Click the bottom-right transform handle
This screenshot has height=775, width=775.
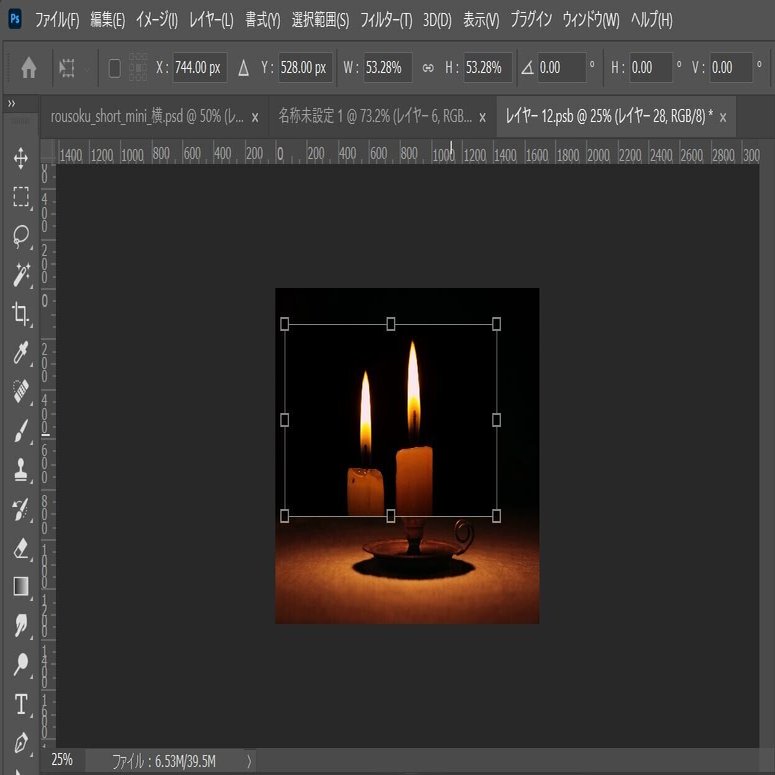coord(496,516)
